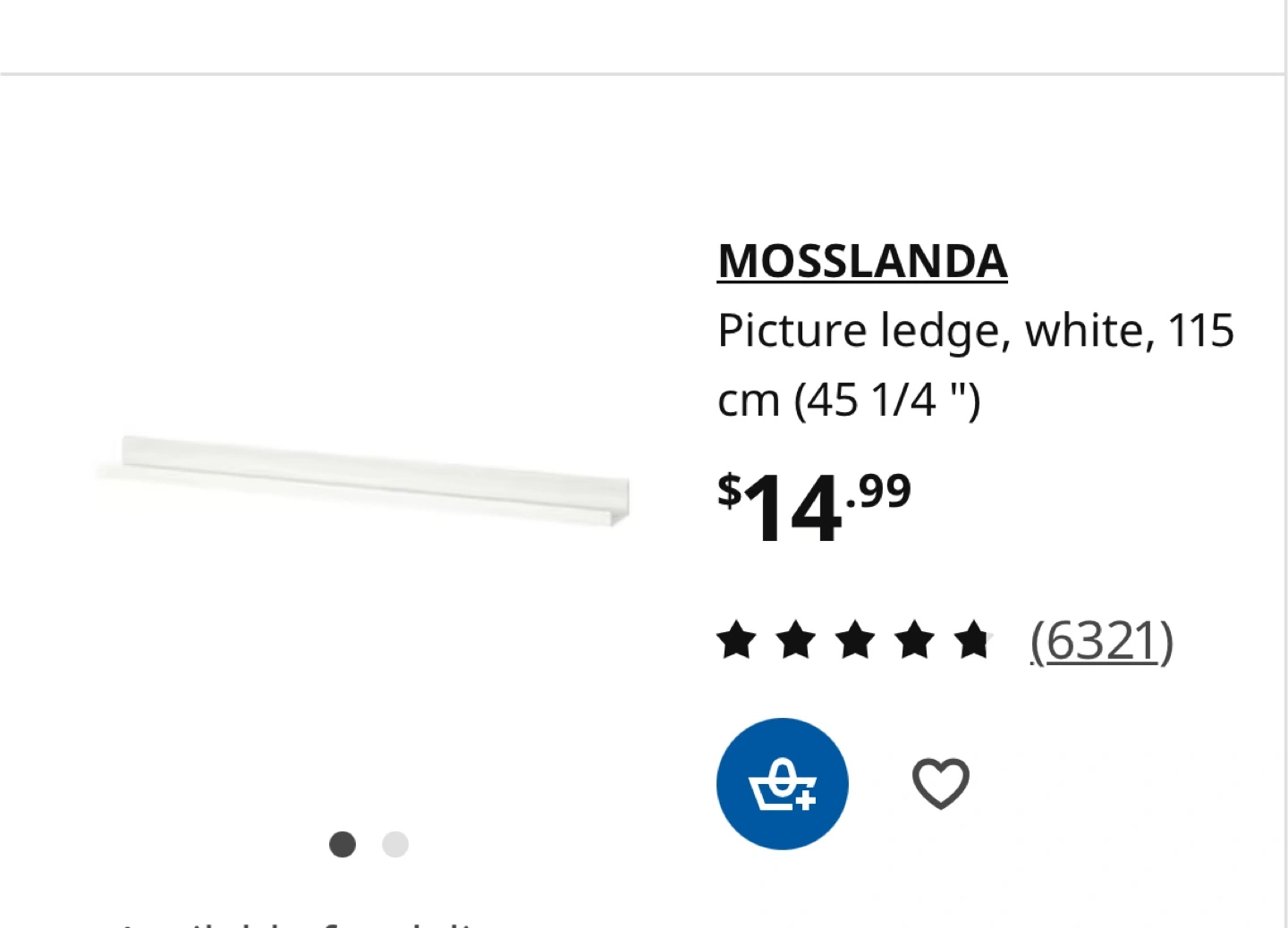
Task: Click the dollar sign before the price
Action: (730, 491)
